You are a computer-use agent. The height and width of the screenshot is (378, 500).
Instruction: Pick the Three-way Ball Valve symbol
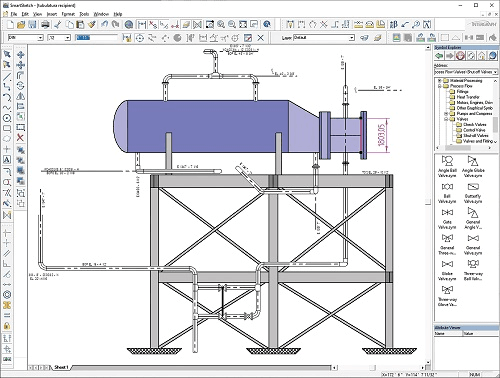click(x=473, y=270)
